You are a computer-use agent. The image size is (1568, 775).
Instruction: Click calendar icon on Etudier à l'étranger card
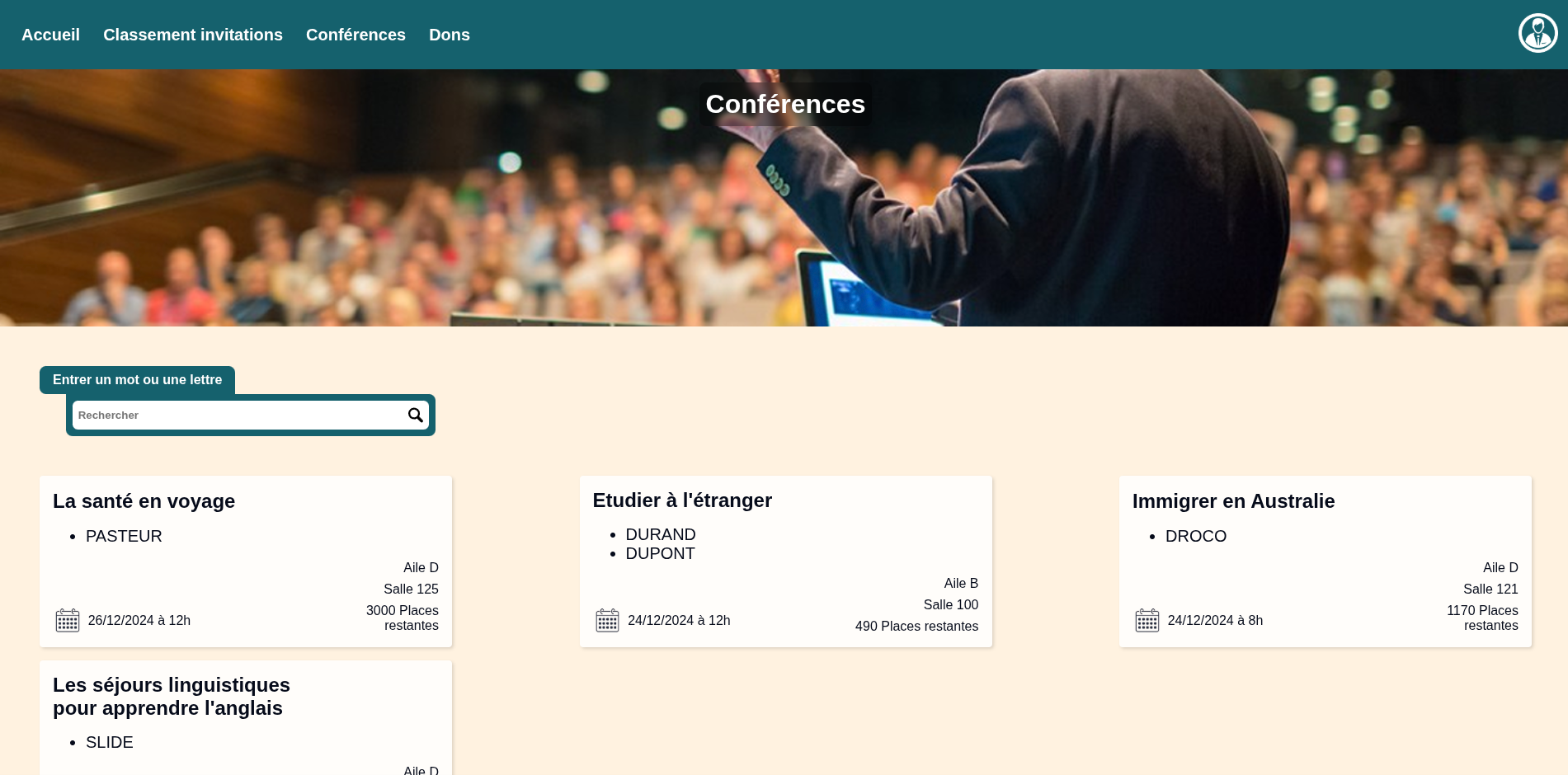click(607, 620)
